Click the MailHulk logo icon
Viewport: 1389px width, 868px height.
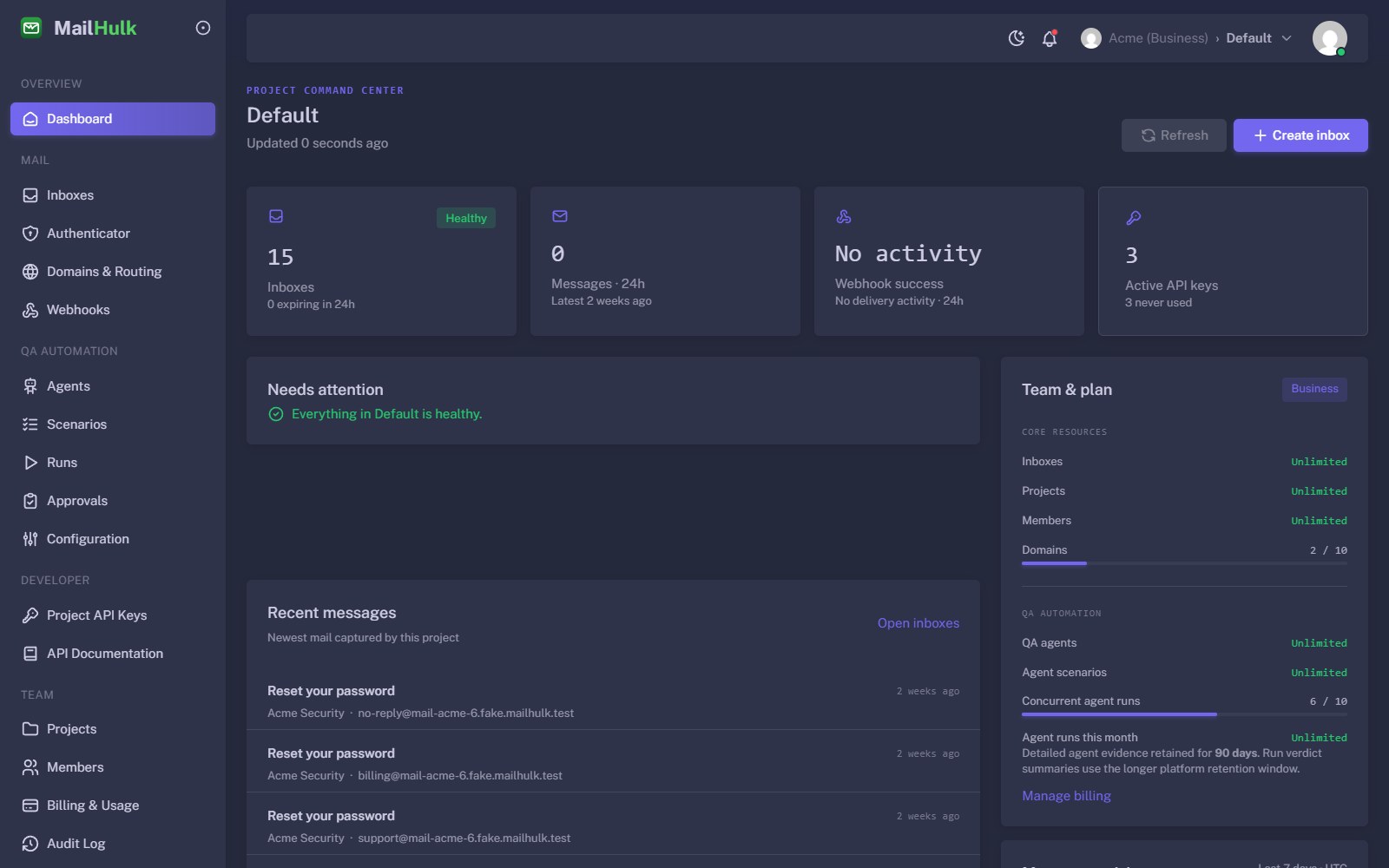31,28
